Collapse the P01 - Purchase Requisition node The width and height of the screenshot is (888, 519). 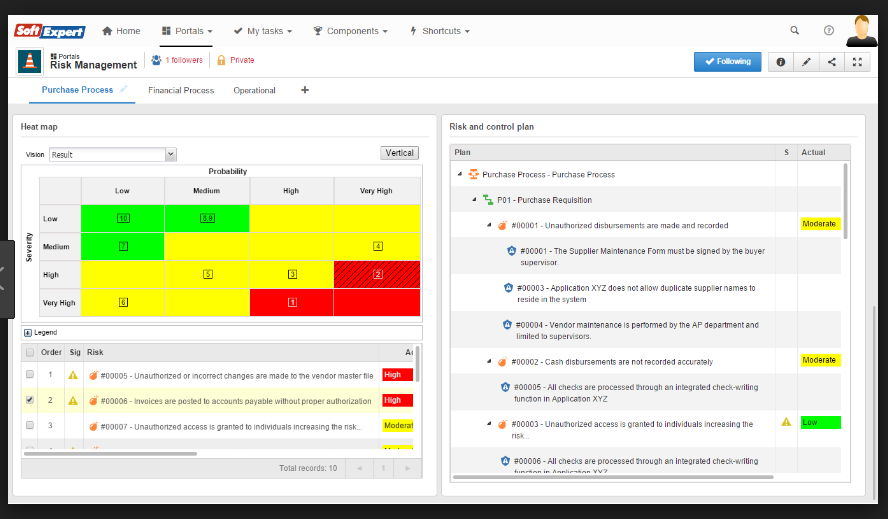coord(474,200)
